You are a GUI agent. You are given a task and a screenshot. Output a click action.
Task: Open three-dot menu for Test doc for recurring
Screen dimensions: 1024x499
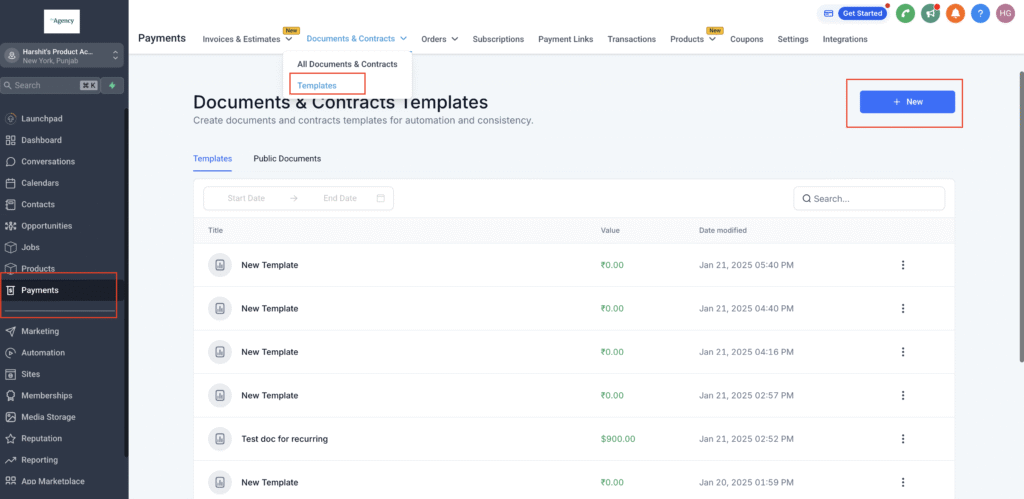903,439
